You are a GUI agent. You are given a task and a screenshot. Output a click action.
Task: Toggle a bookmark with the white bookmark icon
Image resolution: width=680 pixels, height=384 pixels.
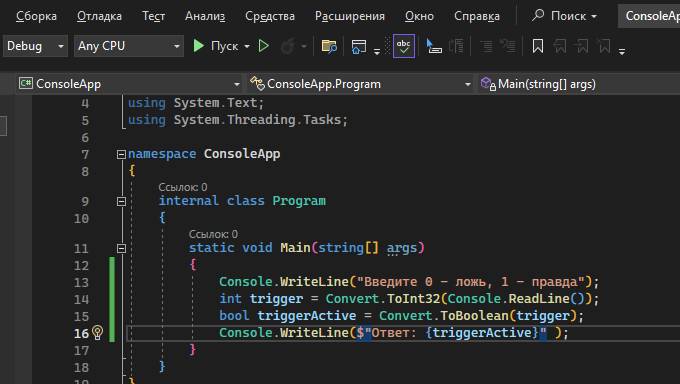[538, 46]
